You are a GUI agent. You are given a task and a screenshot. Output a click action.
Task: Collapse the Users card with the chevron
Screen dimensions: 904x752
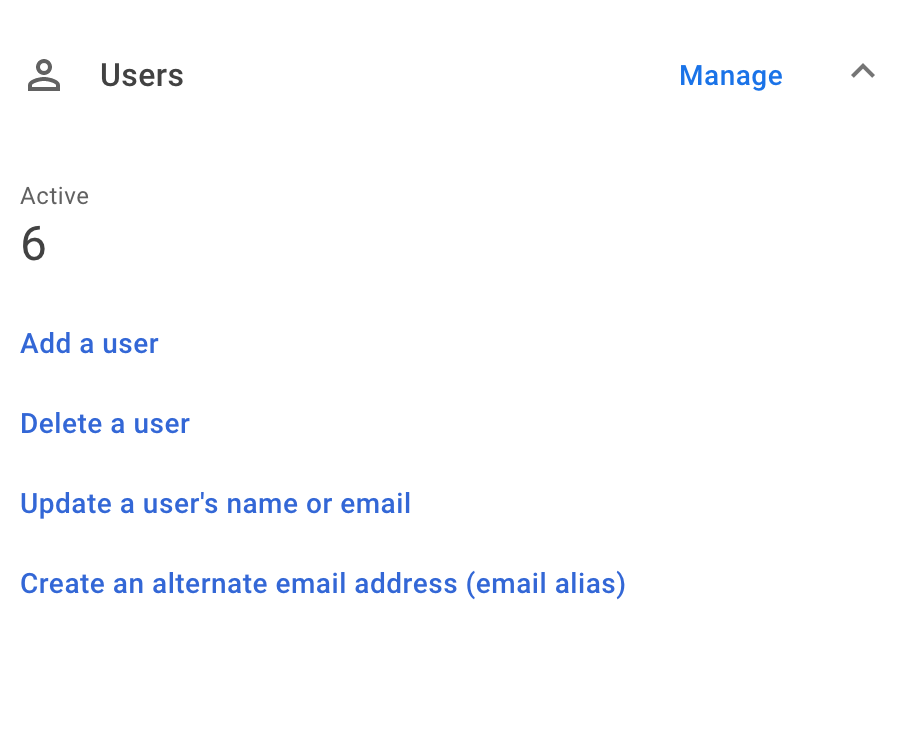point(862,72)
